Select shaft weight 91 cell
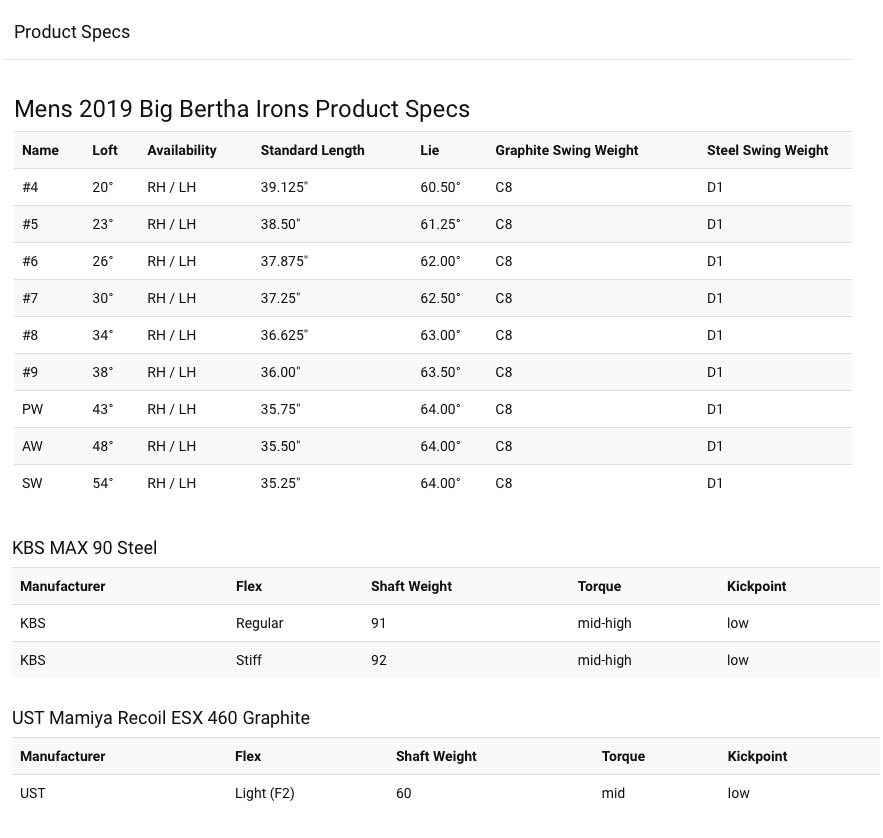The width and height of the screenshot is (883, 838). 378,623
